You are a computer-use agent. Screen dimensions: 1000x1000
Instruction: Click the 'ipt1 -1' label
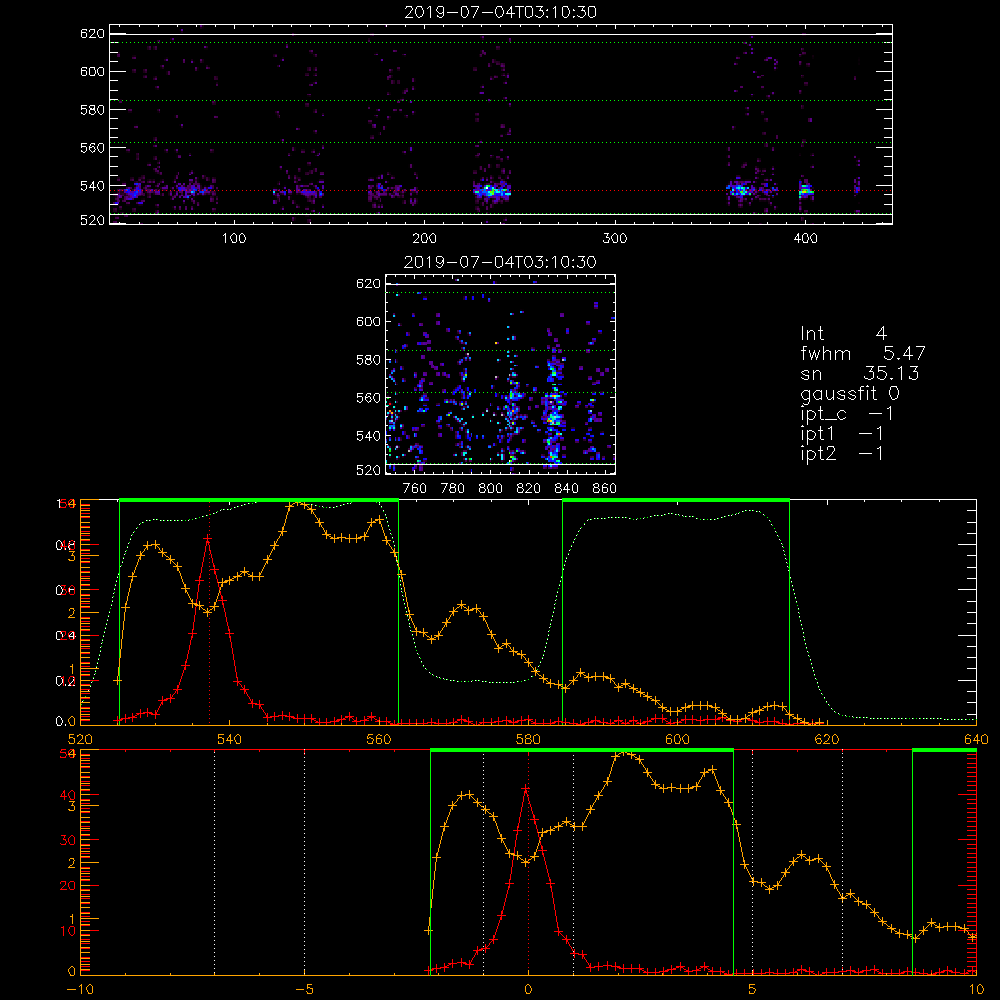[x=842, y=434]
